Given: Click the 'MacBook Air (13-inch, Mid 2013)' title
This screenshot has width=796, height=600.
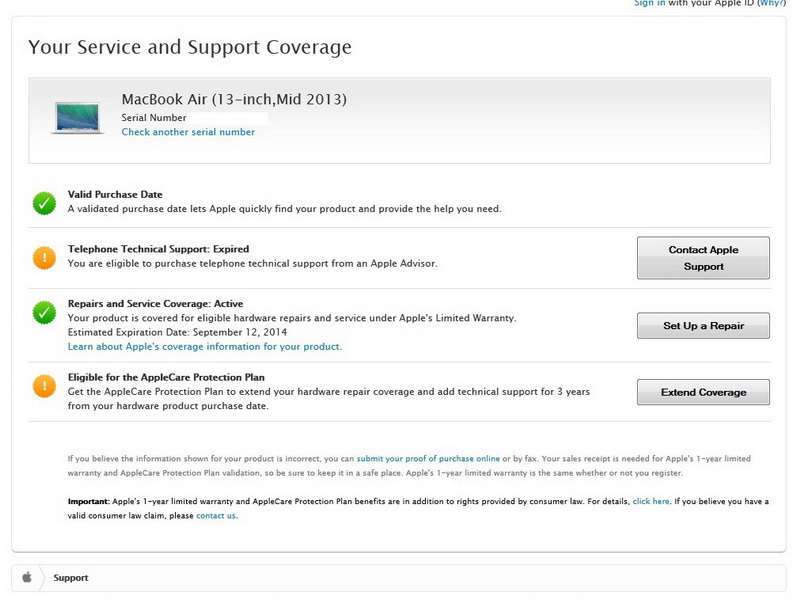Looking at the screenshot, I should 234,99.
